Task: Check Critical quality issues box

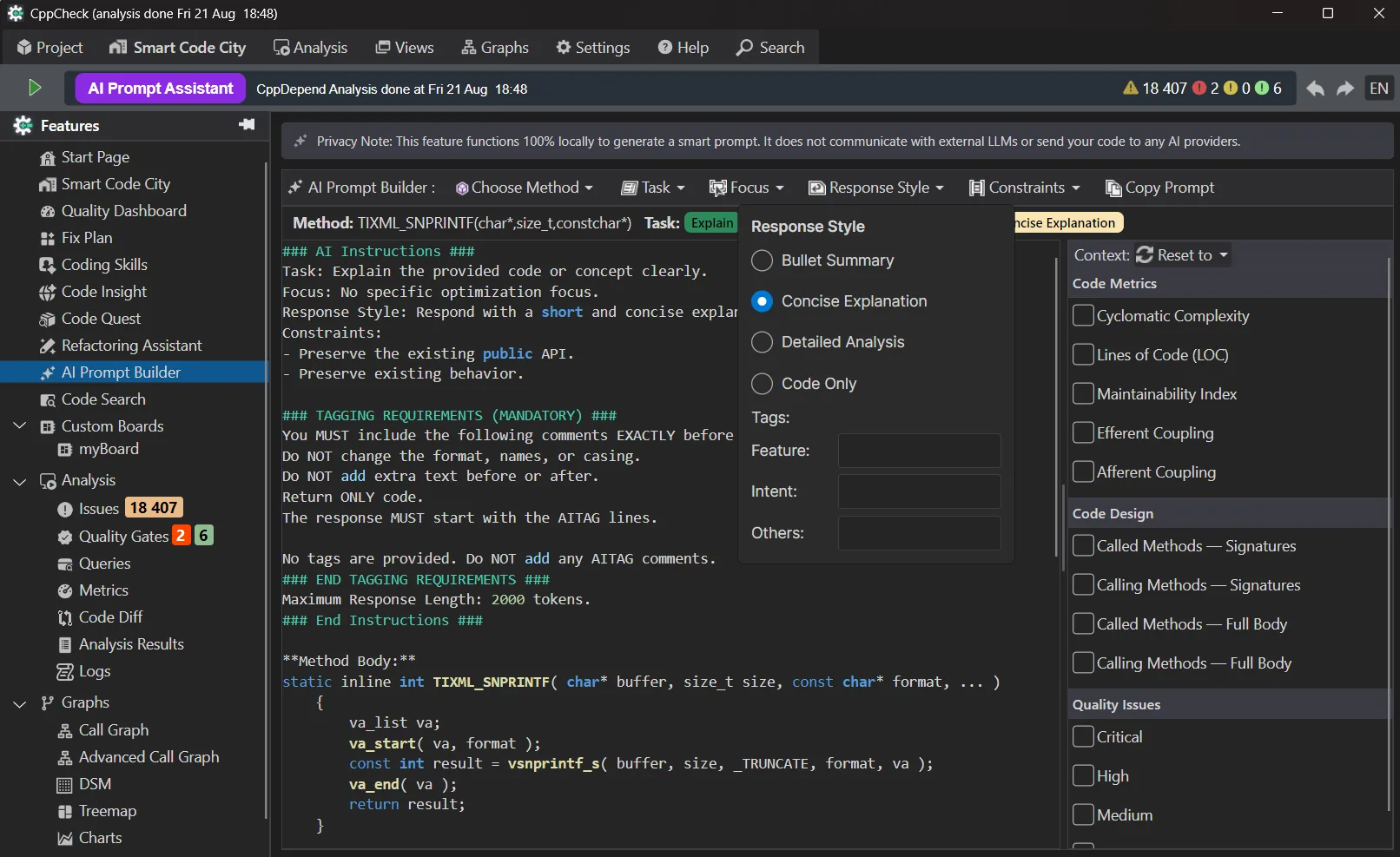Action: pyautogui.click(x=1083, y=736)
